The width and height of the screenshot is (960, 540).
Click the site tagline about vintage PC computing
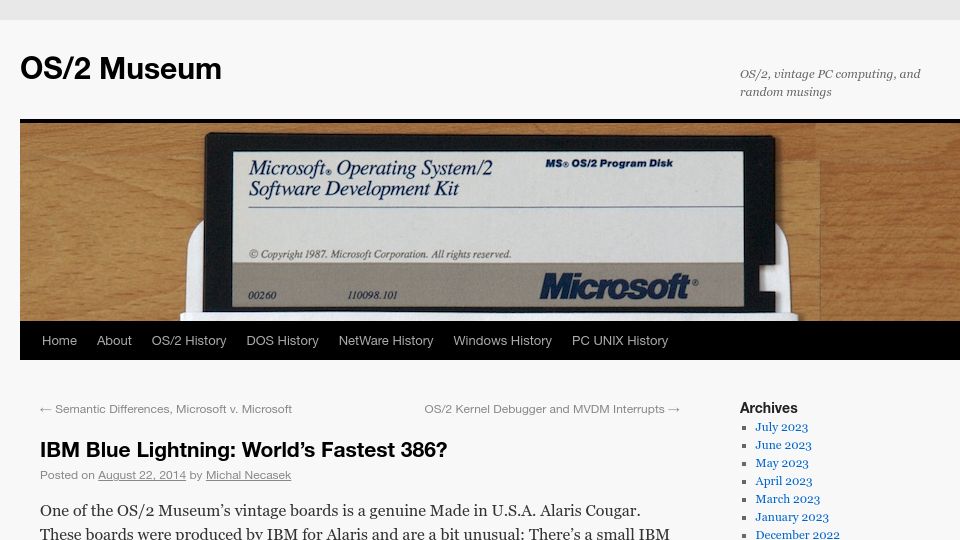pos(830,83)
